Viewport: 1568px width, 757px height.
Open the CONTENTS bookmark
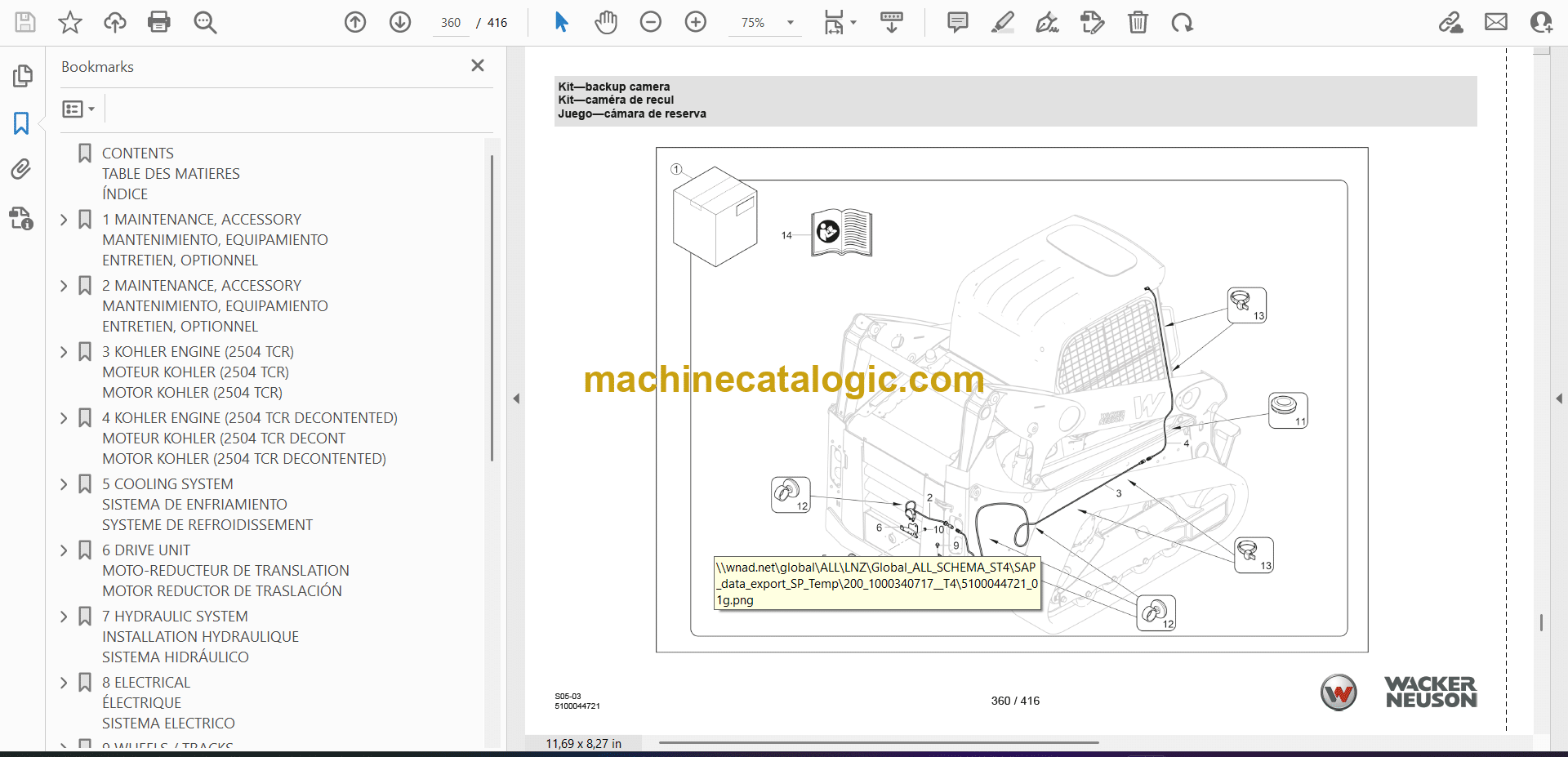click(x=137, y=154)
